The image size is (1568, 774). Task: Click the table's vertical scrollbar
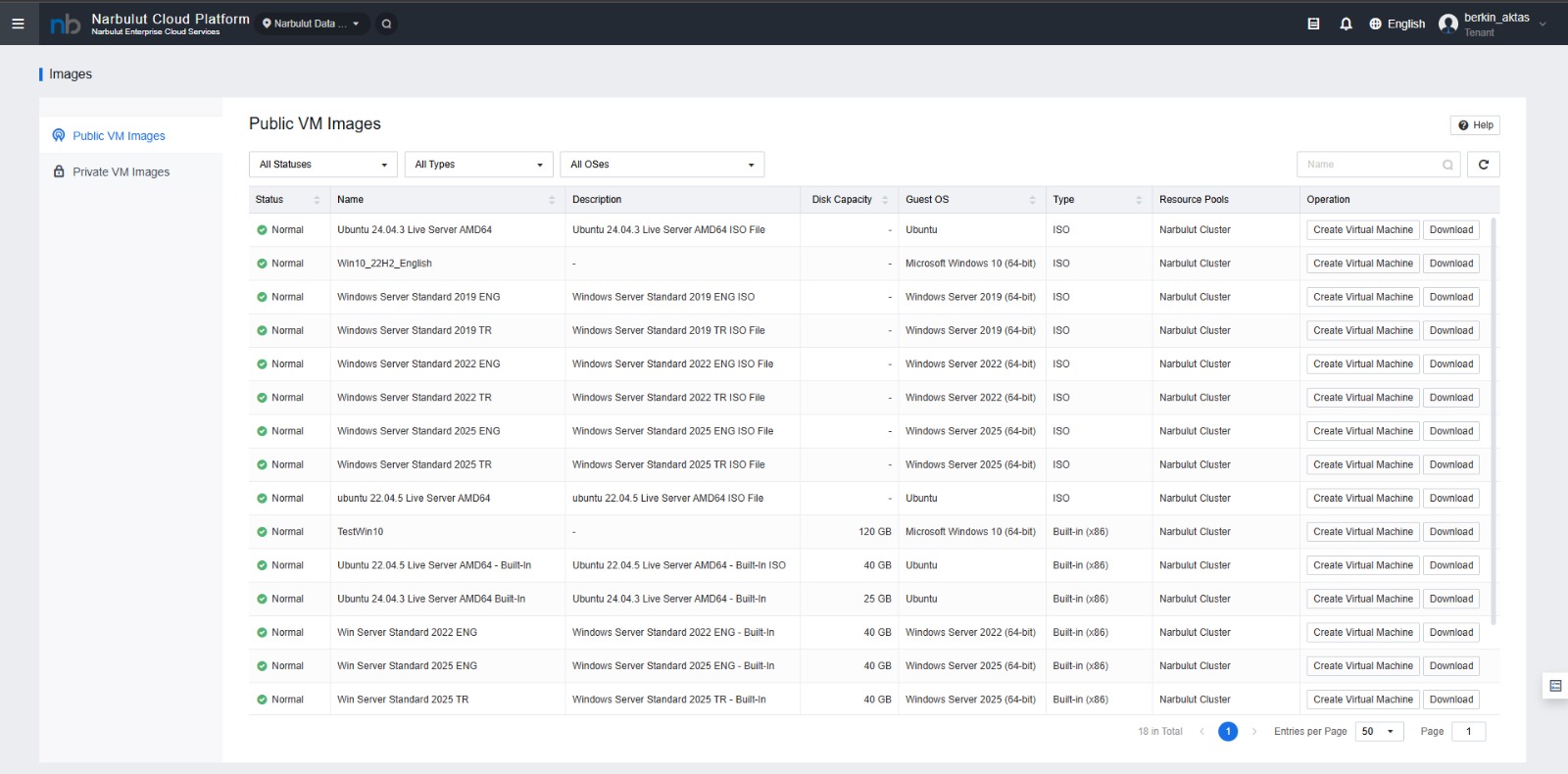(1494, 421)
